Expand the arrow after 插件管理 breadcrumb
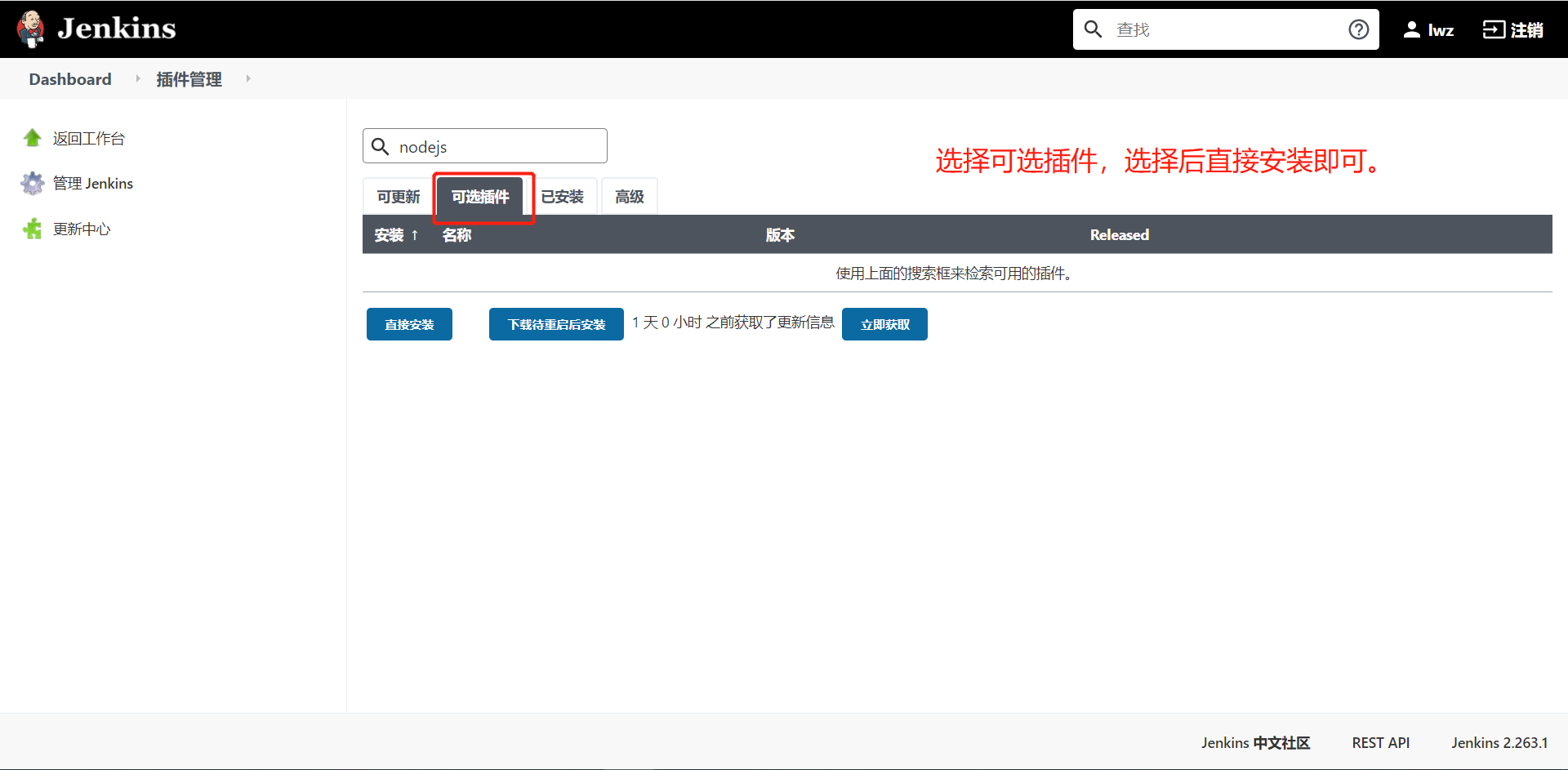 point(248,78)
